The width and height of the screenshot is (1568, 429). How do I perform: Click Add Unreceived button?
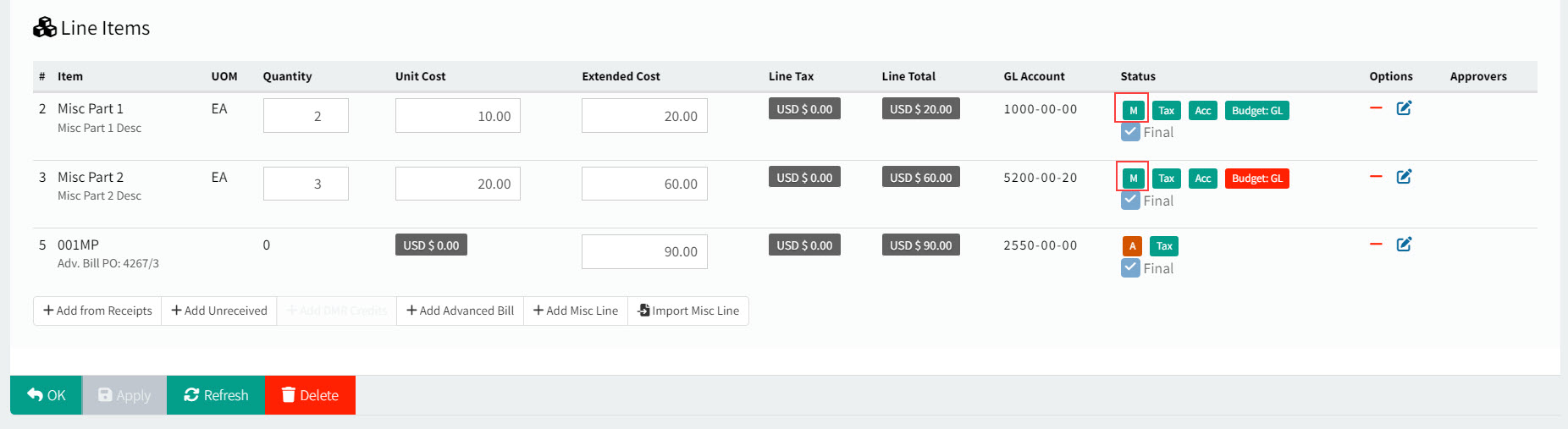pos(219,311)
